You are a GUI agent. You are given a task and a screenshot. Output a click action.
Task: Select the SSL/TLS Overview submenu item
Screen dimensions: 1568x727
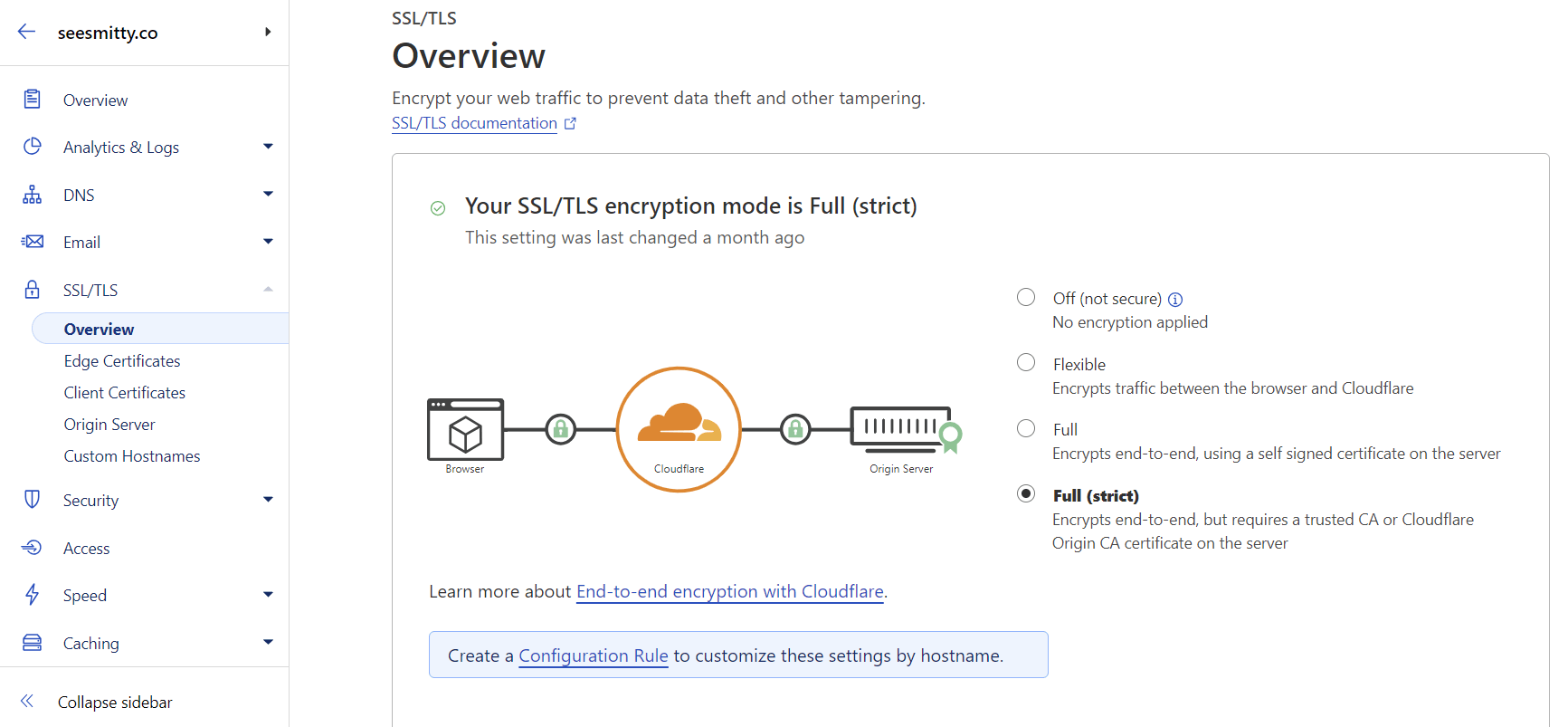(160, 329)
